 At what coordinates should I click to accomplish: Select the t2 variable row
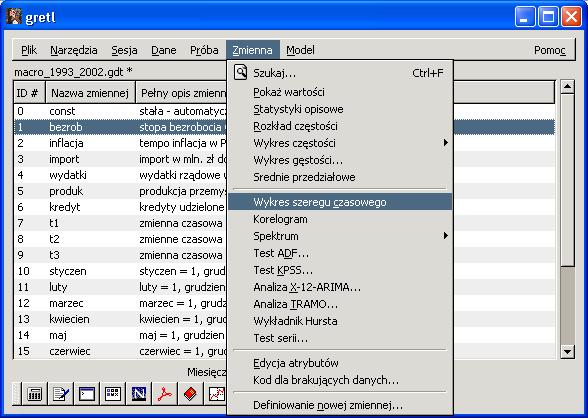tap(120, 239)
